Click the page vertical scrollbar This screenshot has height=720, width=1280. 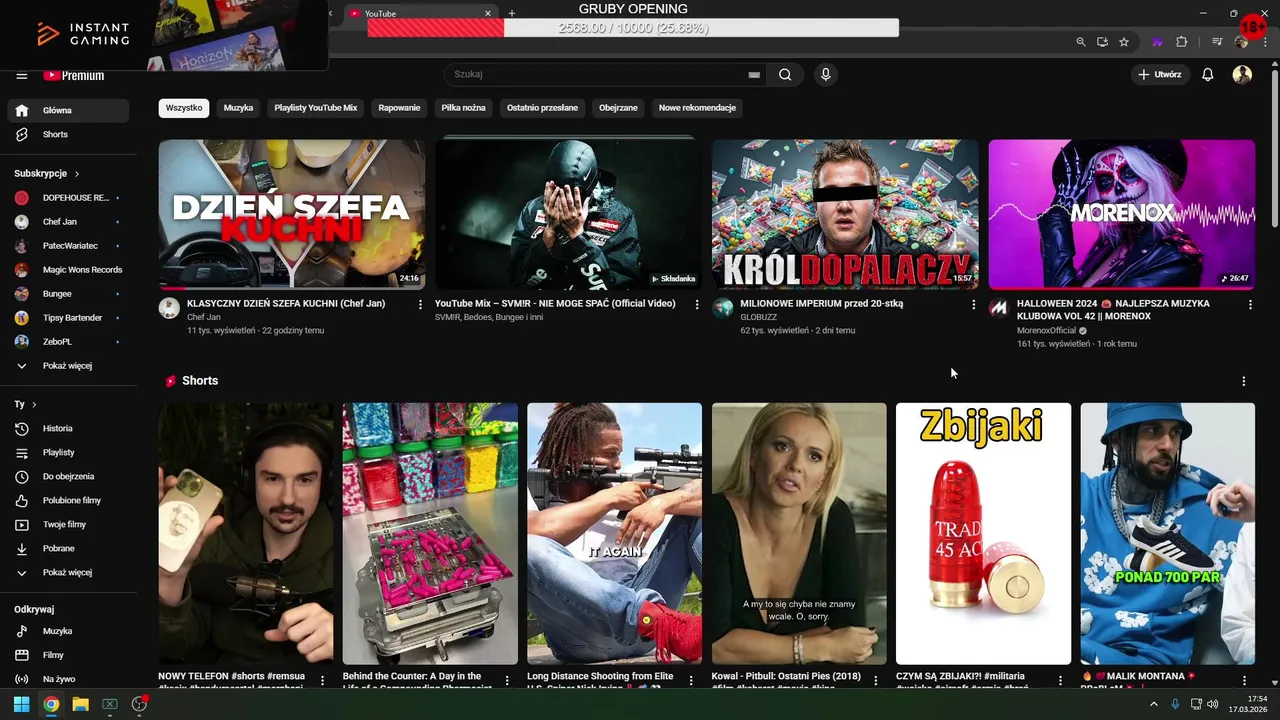click(x=1274, y=150)
